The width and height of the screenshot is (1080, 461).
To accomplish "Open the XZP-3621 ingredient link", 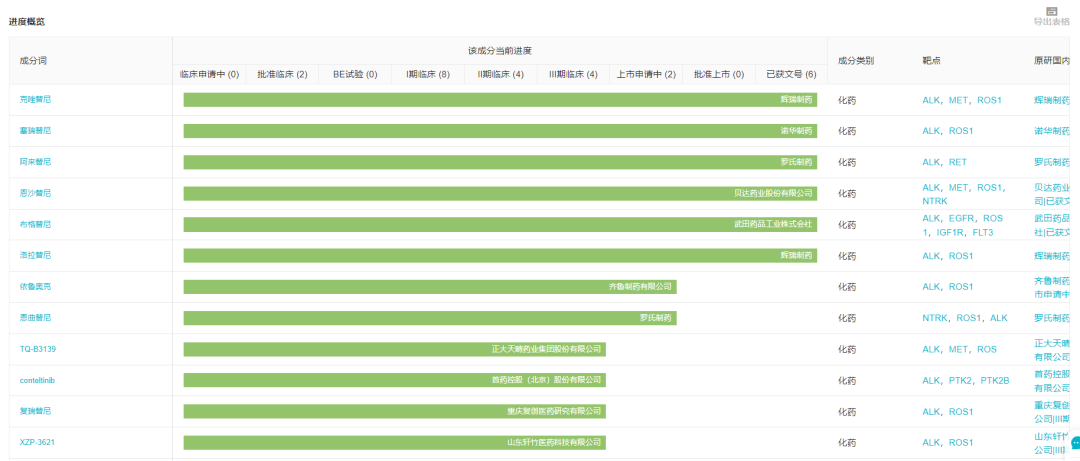I will coord(37,442).
